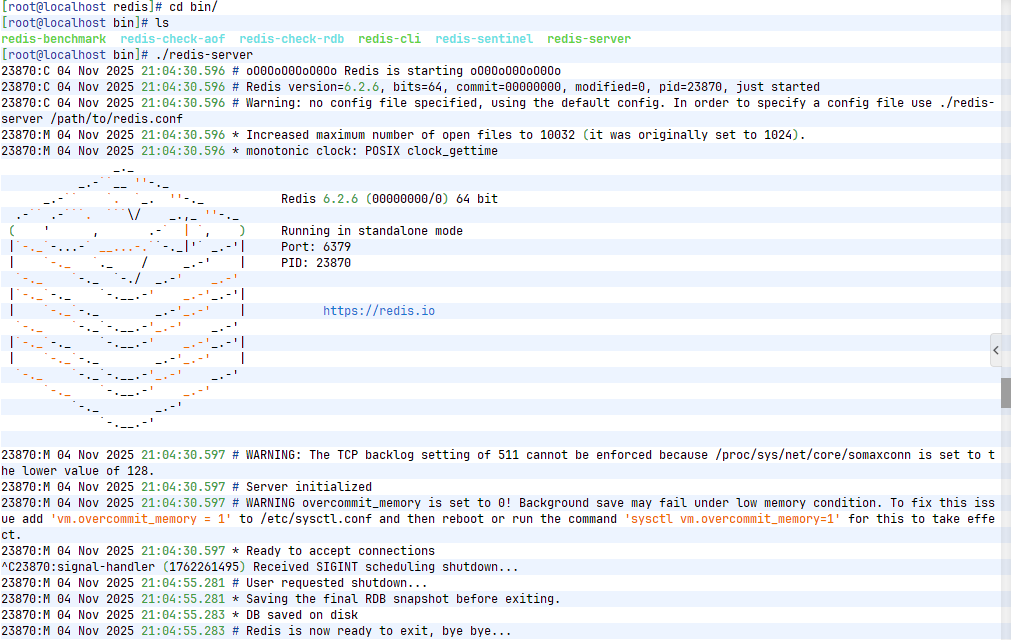Image resolution: width=1011 pixels, height=640 pixels.
Task: Click 'sysctl vm.overcommit_memory=1' orange text
Action: coord(732,519)
